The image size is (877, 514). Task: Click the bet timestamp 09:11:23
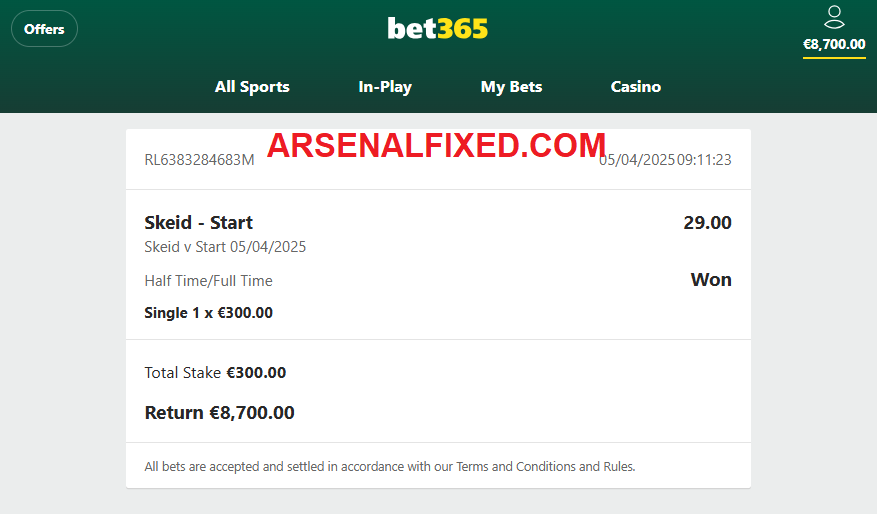(x=704, y=160)
